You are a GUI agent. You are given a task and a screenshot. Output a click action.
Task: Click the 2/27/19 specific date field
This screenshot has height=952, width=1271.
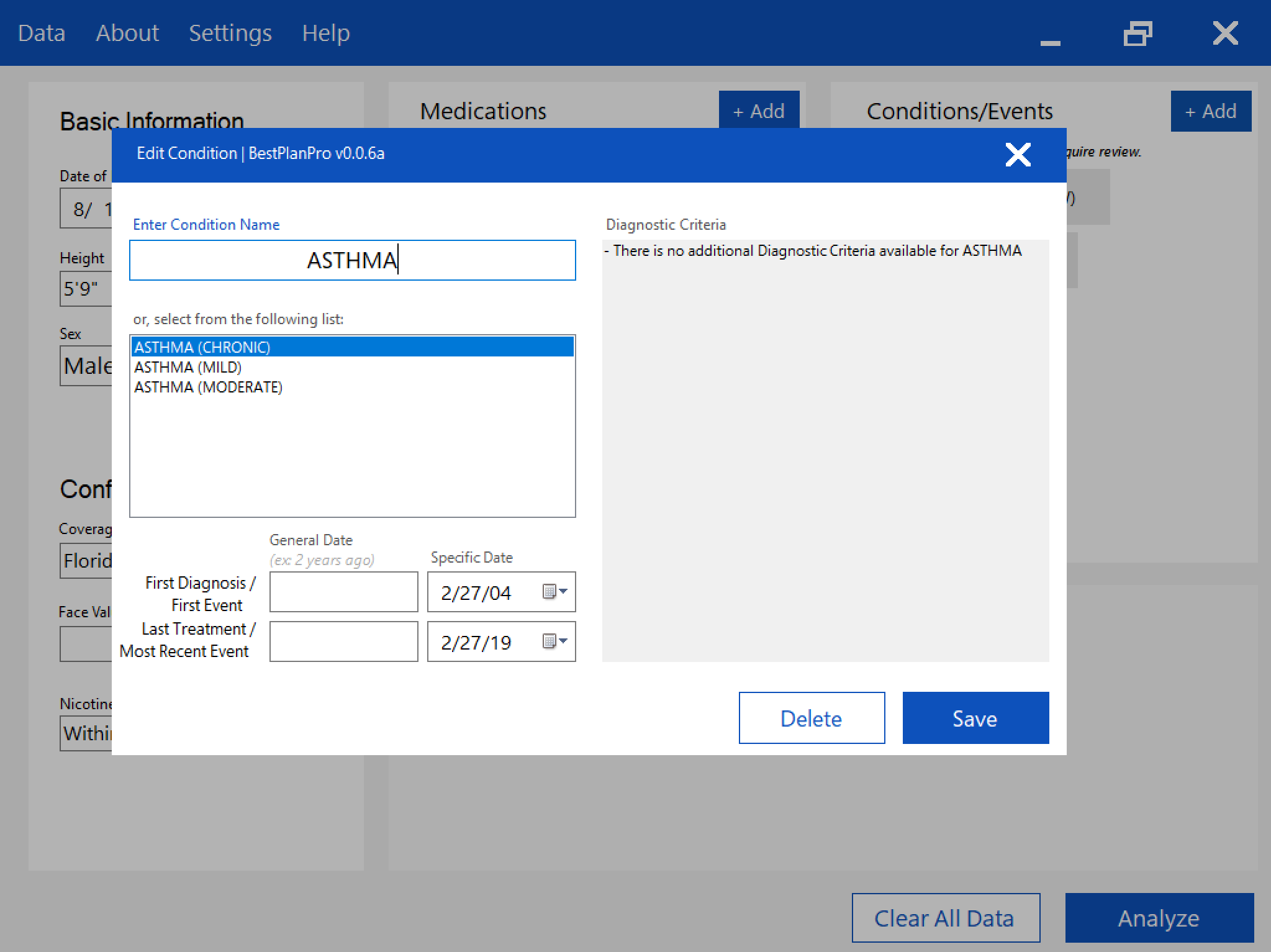(x=476, y=642)
